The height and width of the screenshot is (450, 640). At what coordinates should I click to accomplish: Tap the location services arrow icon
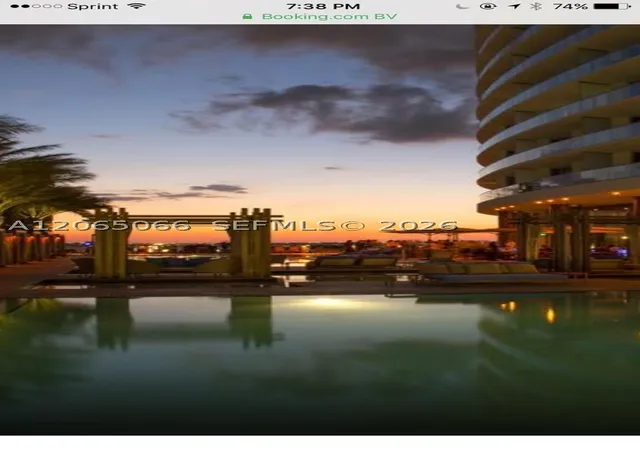tap(516, 6)
